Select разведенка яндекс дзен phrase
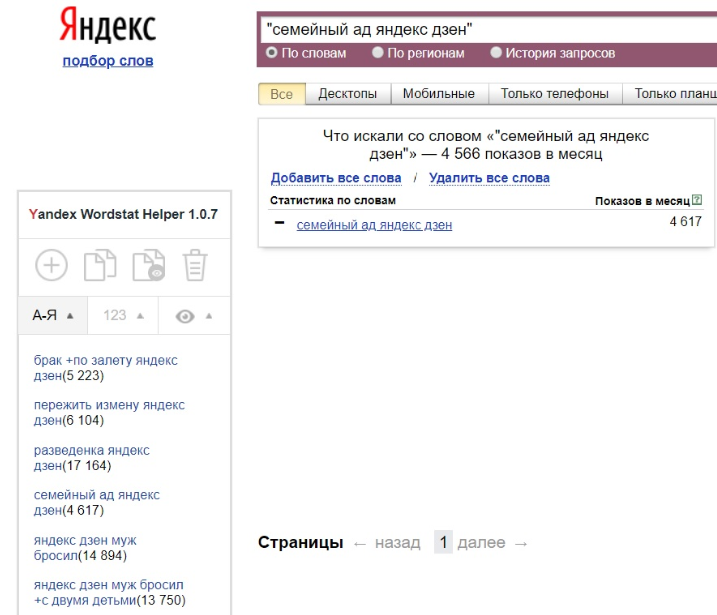The width and height of the screenshot is (717, 615). coord(91,458)
